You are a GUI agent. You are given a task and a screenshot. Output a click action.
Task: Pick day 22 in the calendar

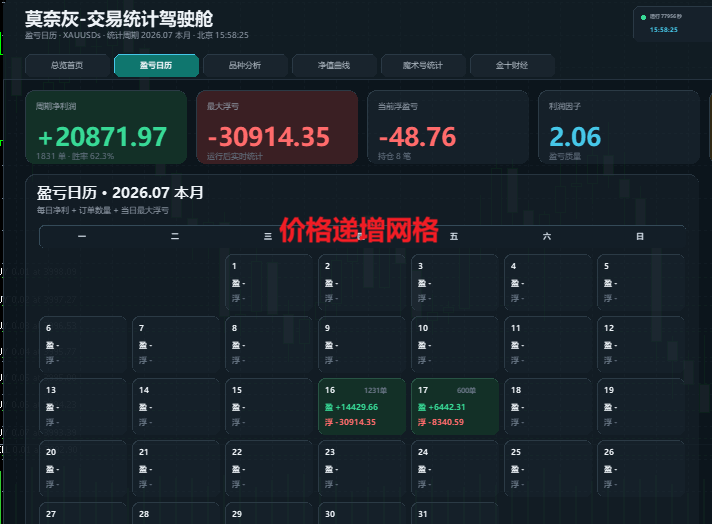click(x=269, y=469)
